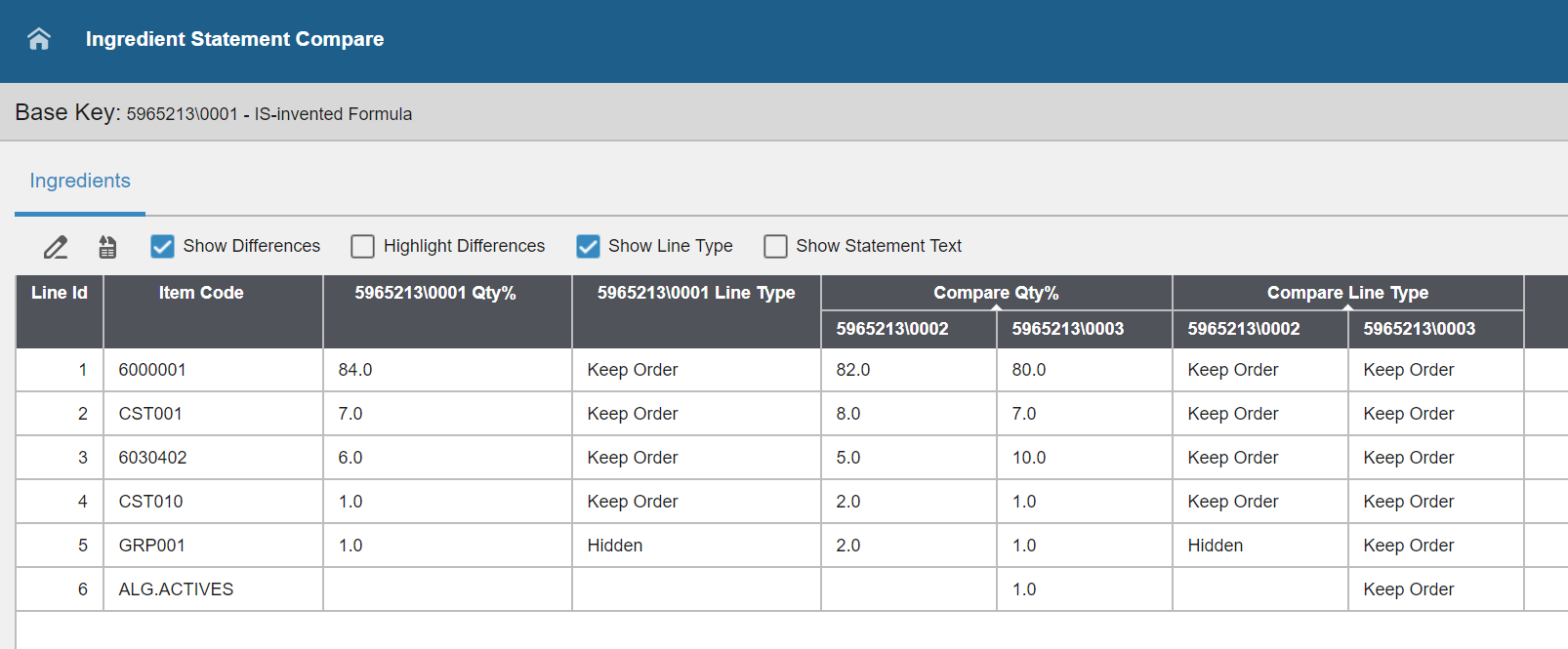The width and height of the screenshot is (1568, 649).
Task: Select the ALG.ACTIVES item code cell
Action: 176,589
